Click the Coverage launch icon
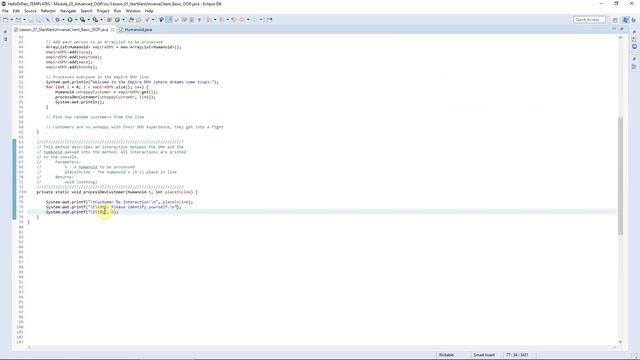The width and height of the screenshot is (640, 360). [x=82, y=20]
